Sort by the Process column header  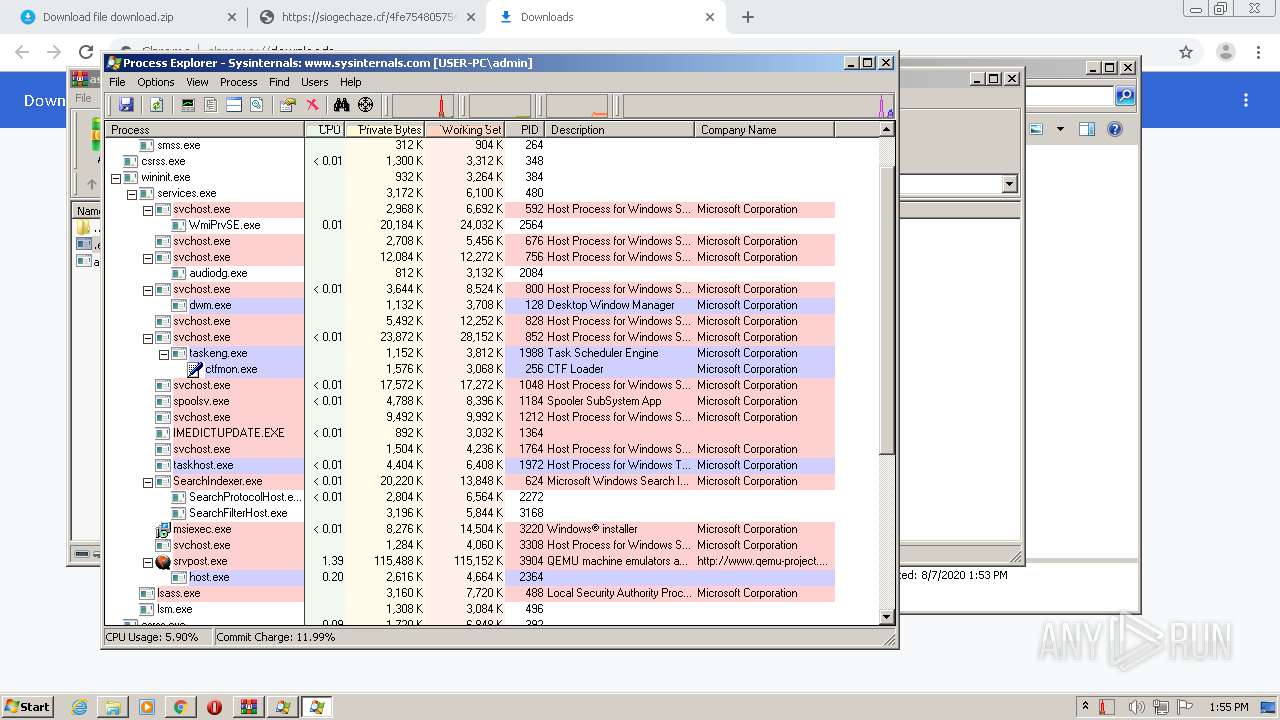(204, 129)
